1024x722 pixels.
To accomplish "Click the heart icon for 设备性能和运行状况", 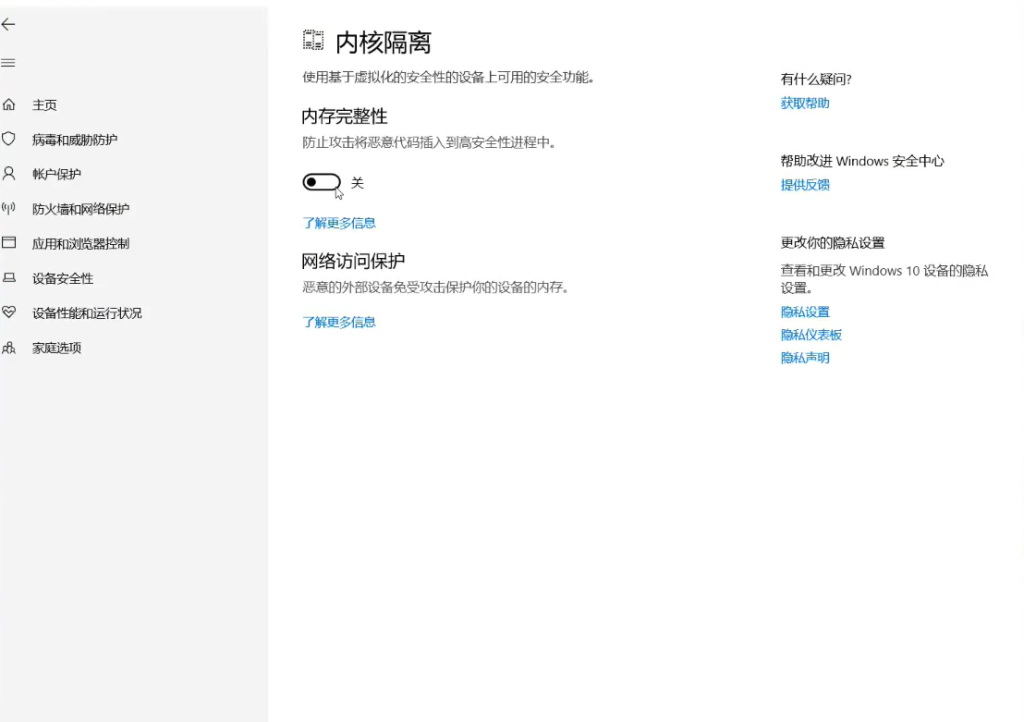I will (x=9, y=312).
